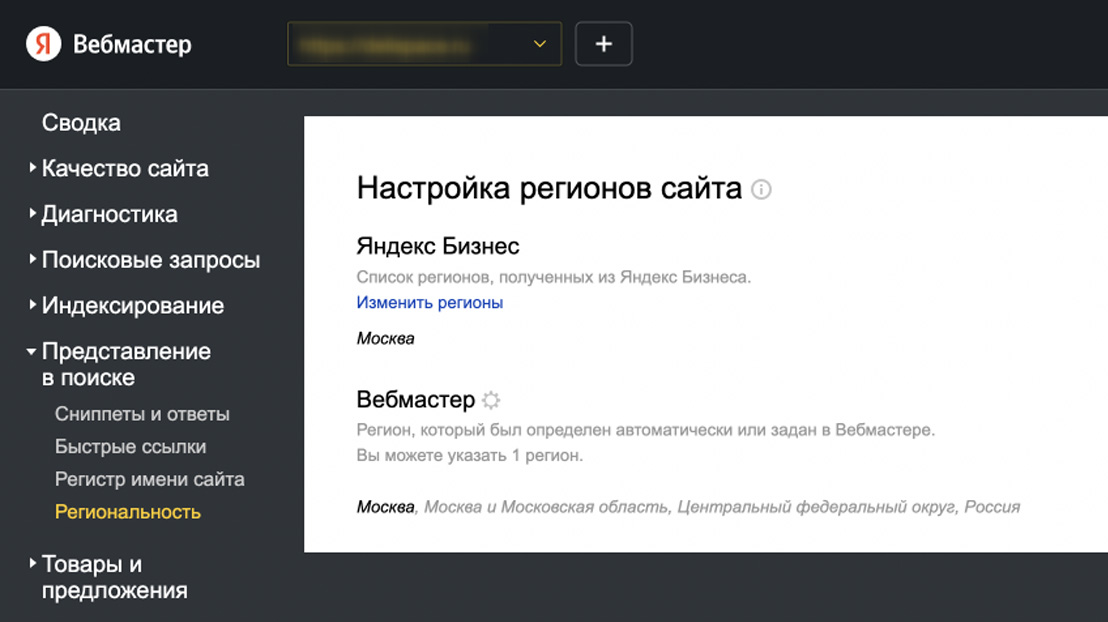Click the Yandex Я logo icon
The image size is (1108, 622).
click(x=44, y=44)
